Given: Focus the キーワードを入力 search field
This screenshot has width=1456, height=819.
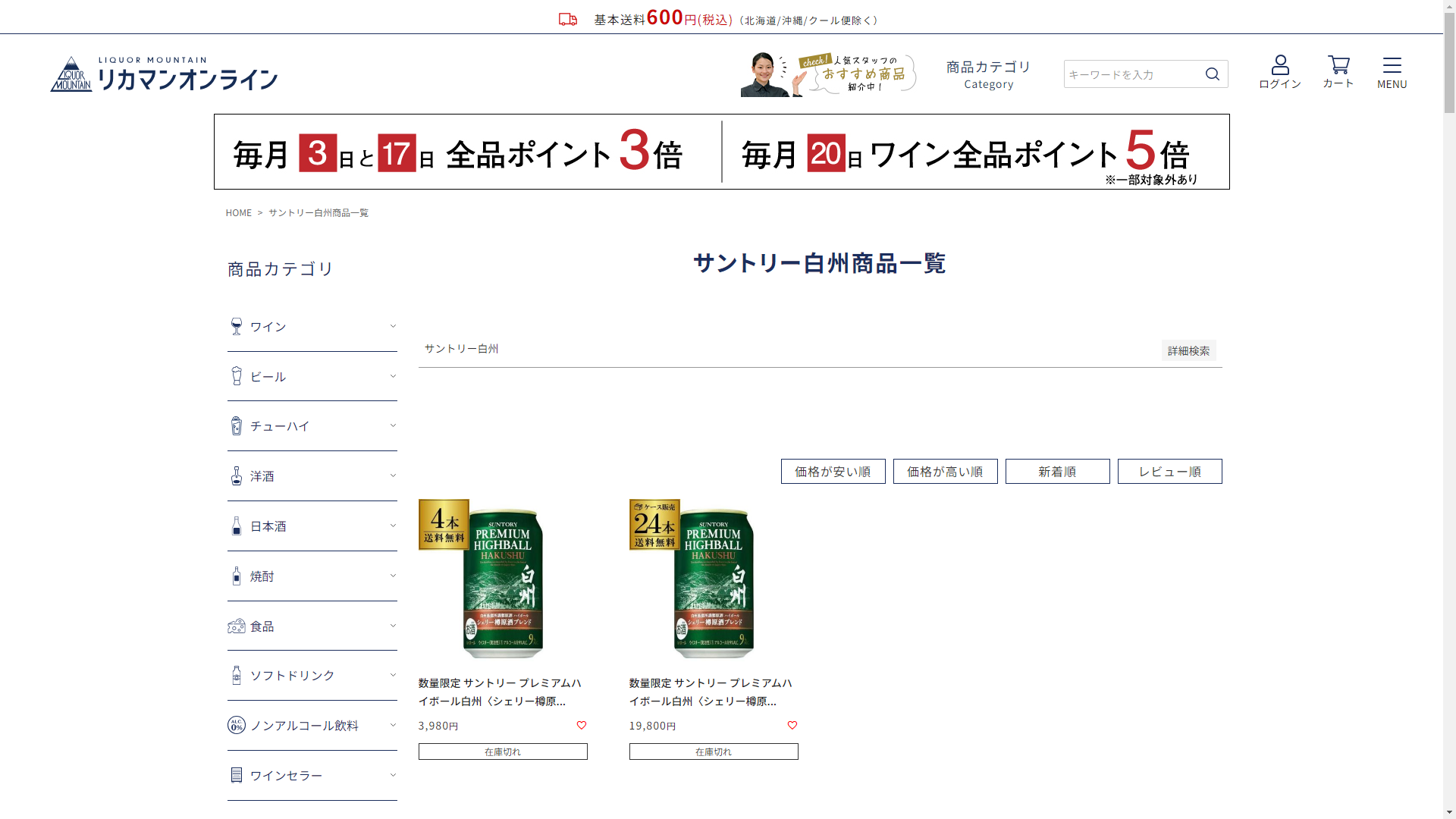Looking at the screenshot, I should point(1130,74).
